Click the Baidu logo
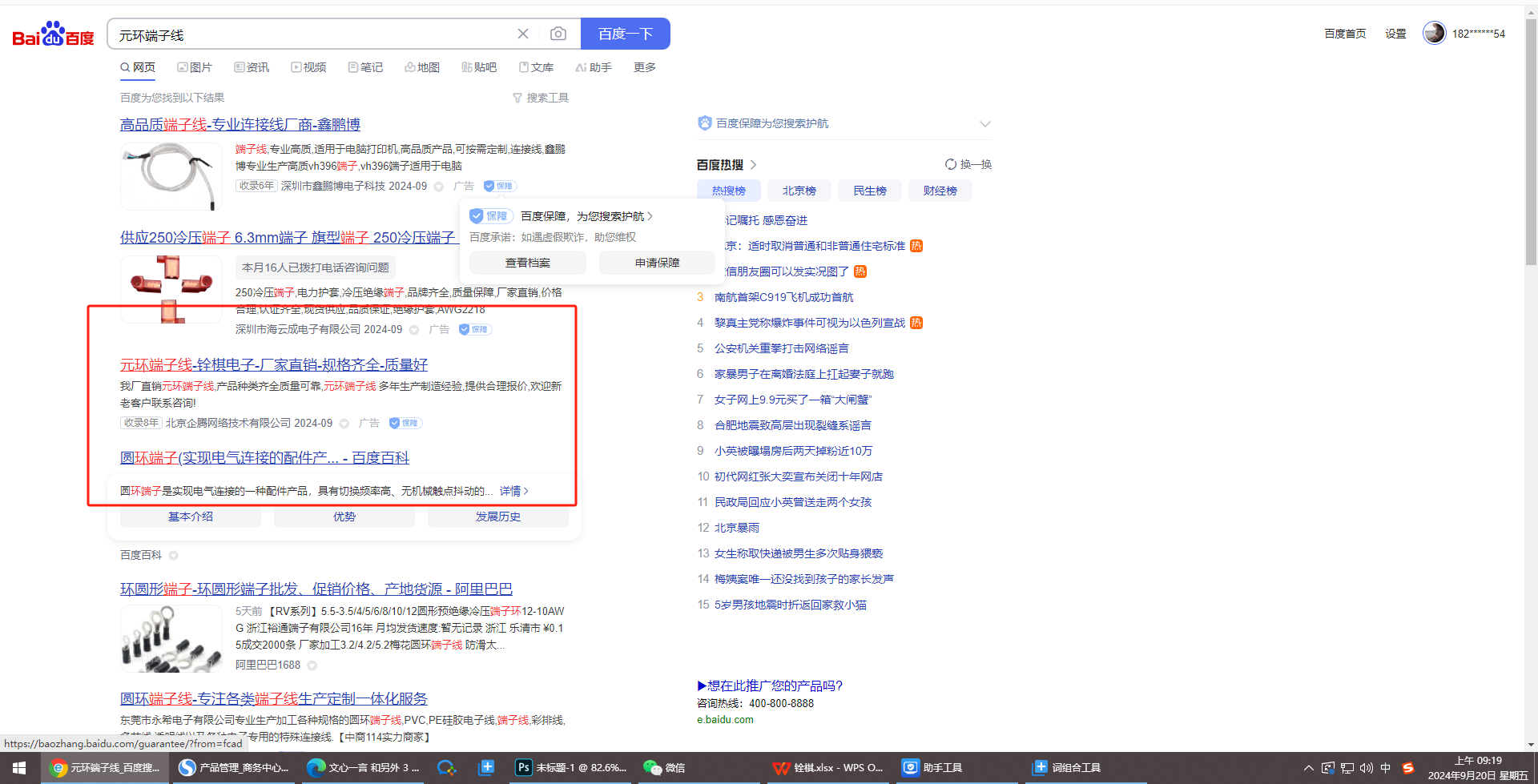 point(53,34)
